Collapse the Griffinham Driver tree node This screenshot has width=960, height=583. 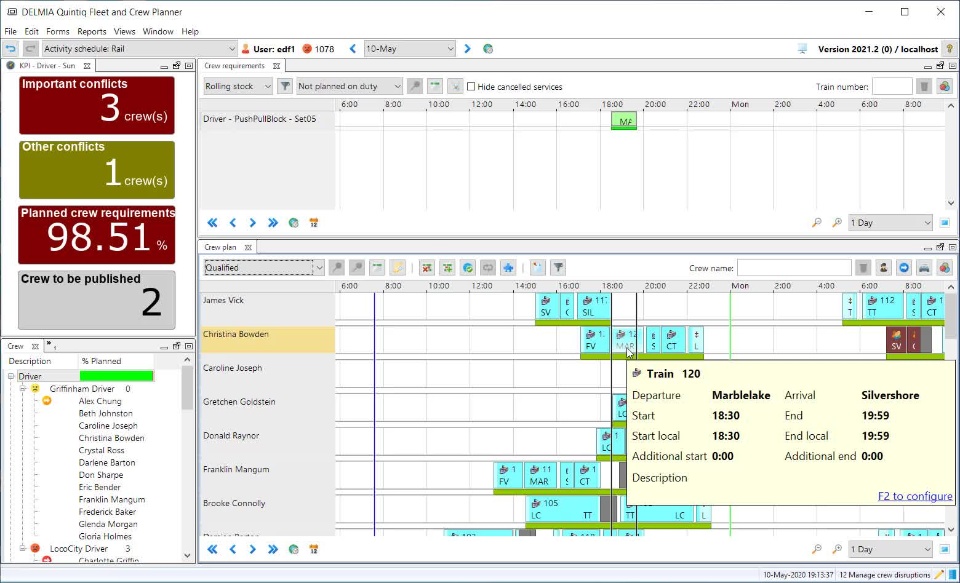(23, 389)
